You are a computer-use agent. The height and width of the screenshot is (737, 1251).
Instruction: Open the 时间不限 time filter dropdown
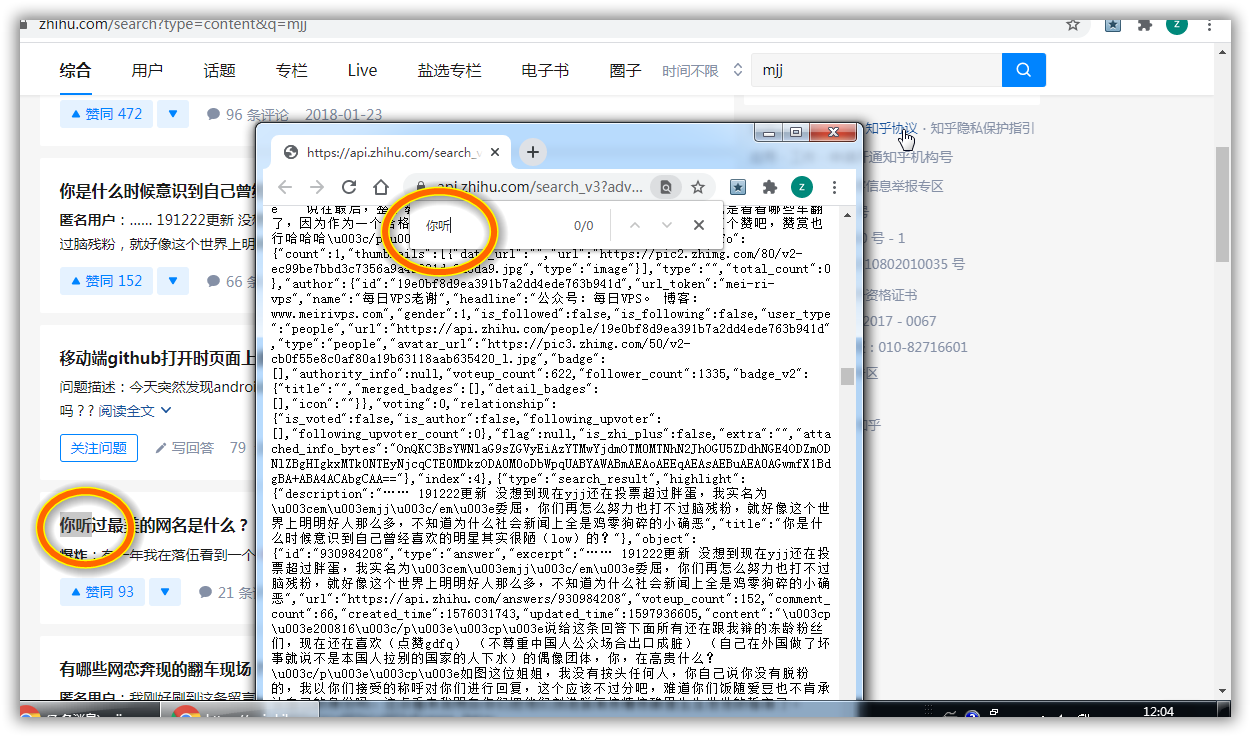pyautogui.click(x=703, y=71)
